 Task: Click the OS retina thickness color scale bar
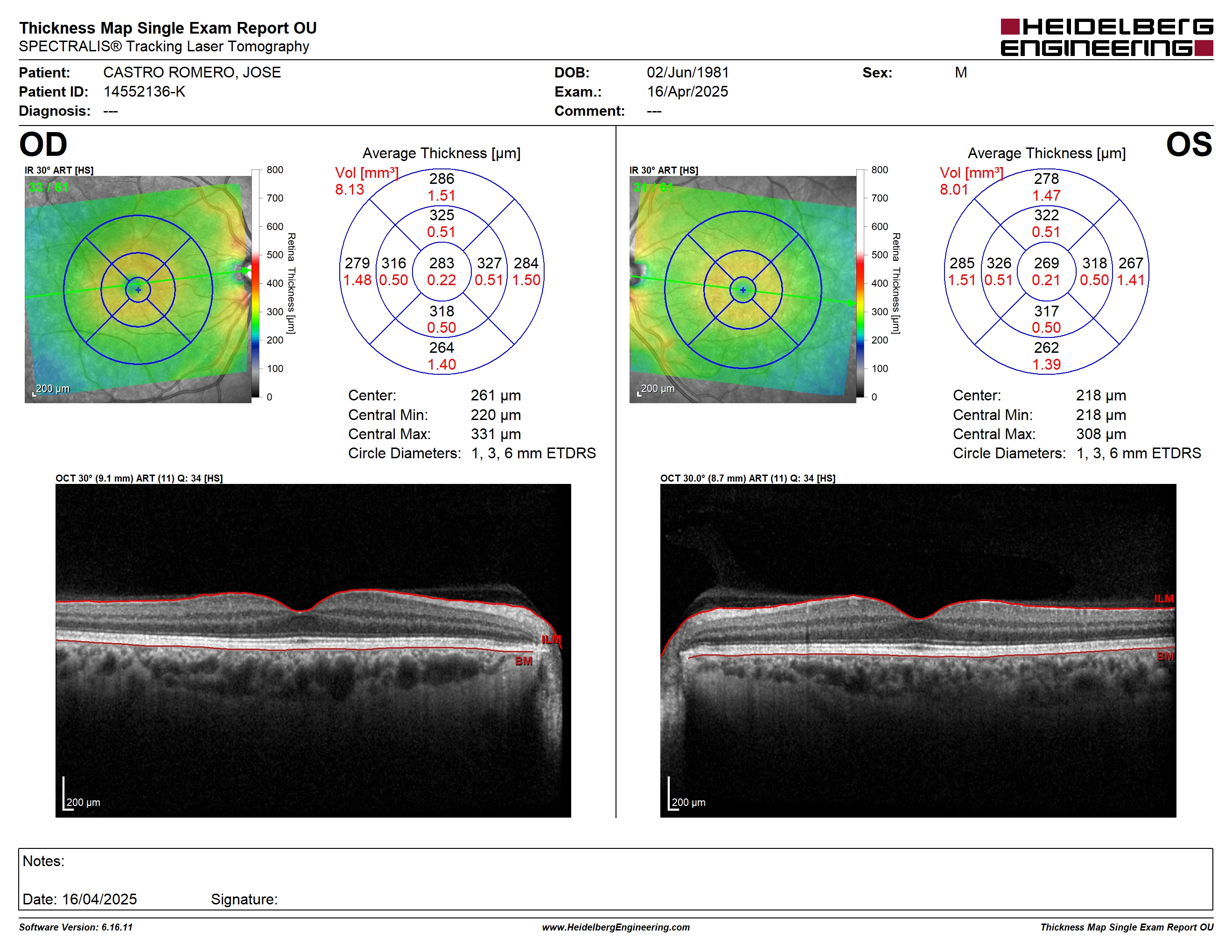pos(860,283)
